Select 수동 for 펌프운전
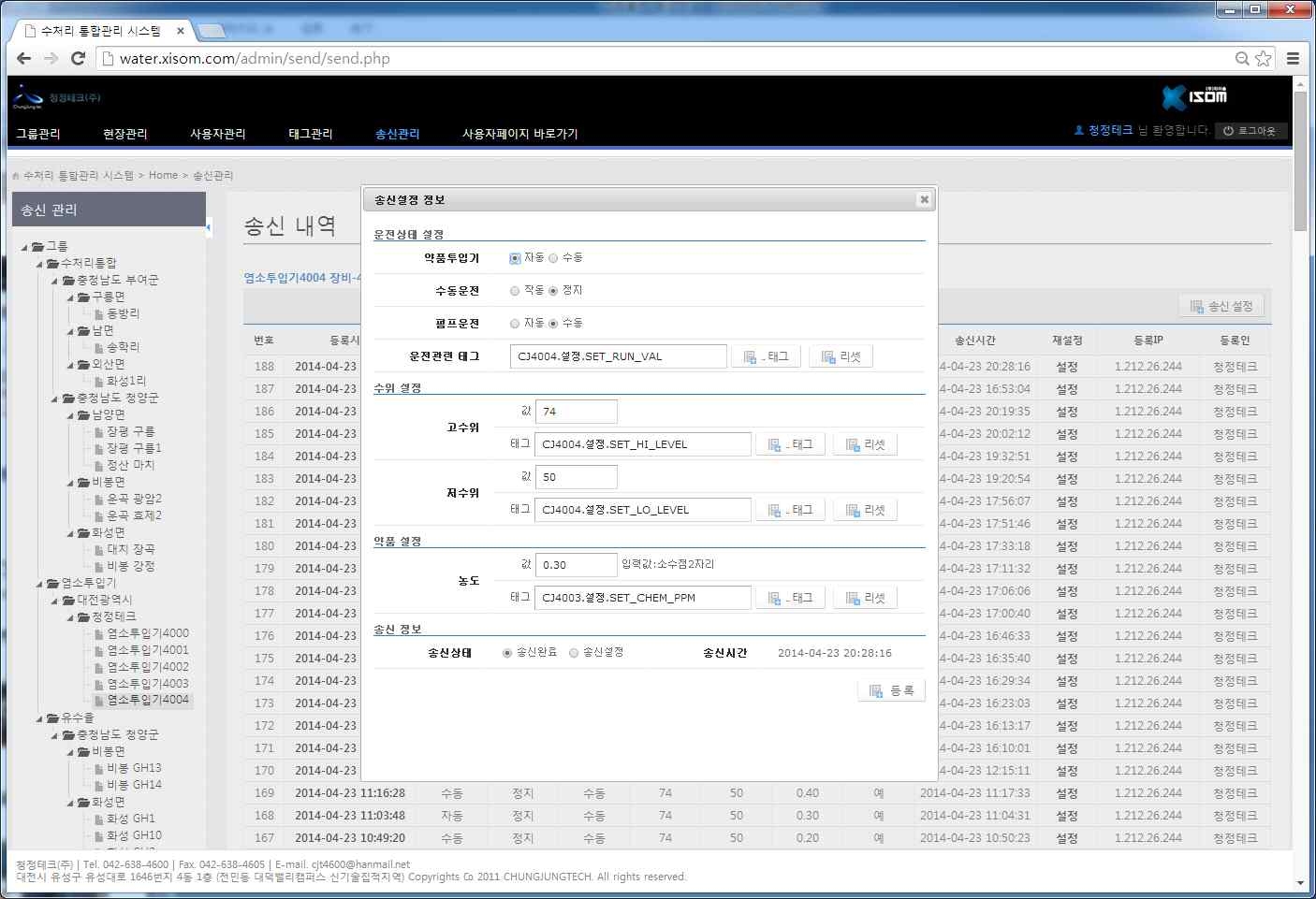 coord(553,324)
